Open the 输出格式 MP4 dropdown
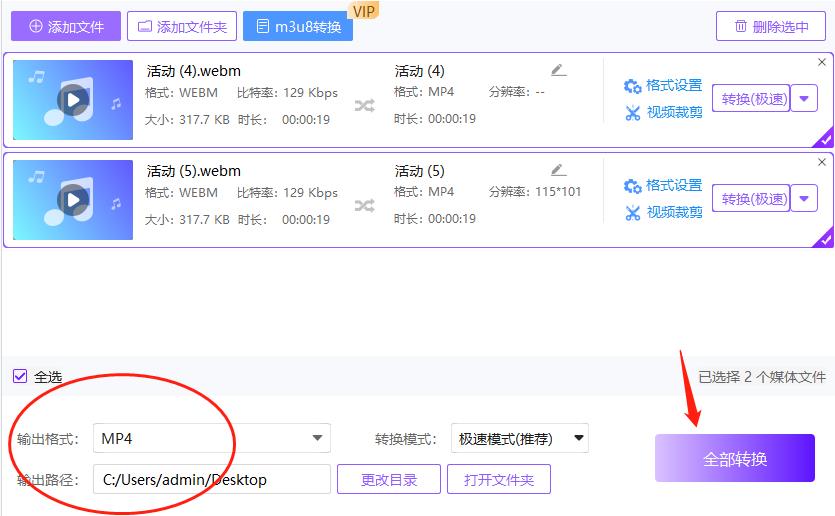The width and height of the screenshot is (835, 516). pos(212,438)
